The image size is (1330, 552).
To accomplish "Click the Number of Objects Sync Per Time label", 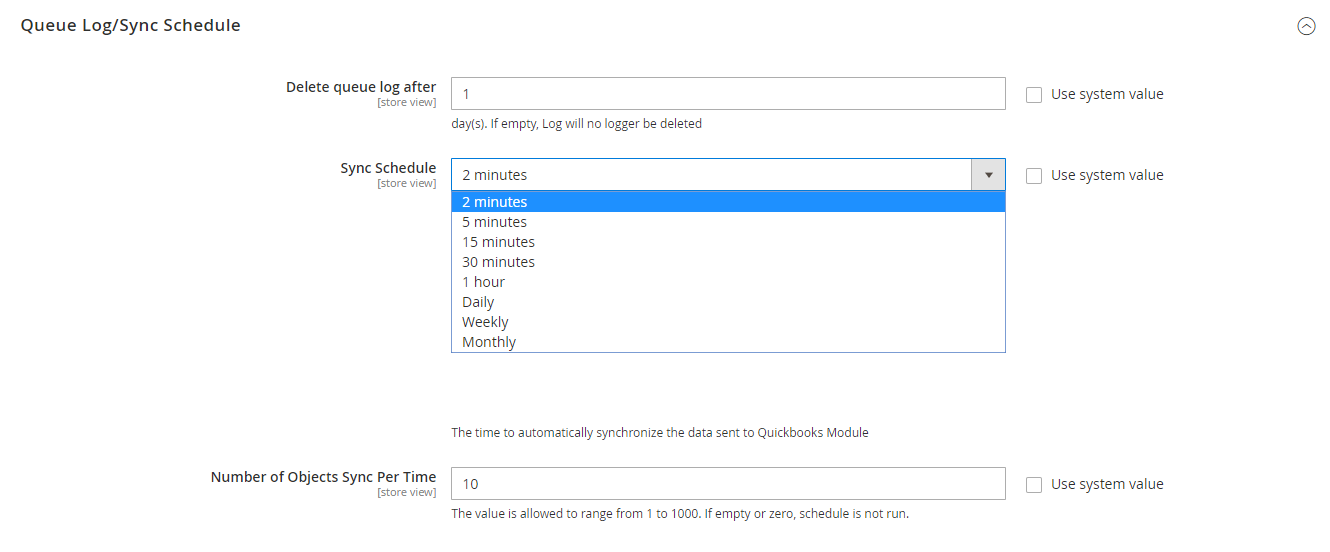I will [323, 477].
